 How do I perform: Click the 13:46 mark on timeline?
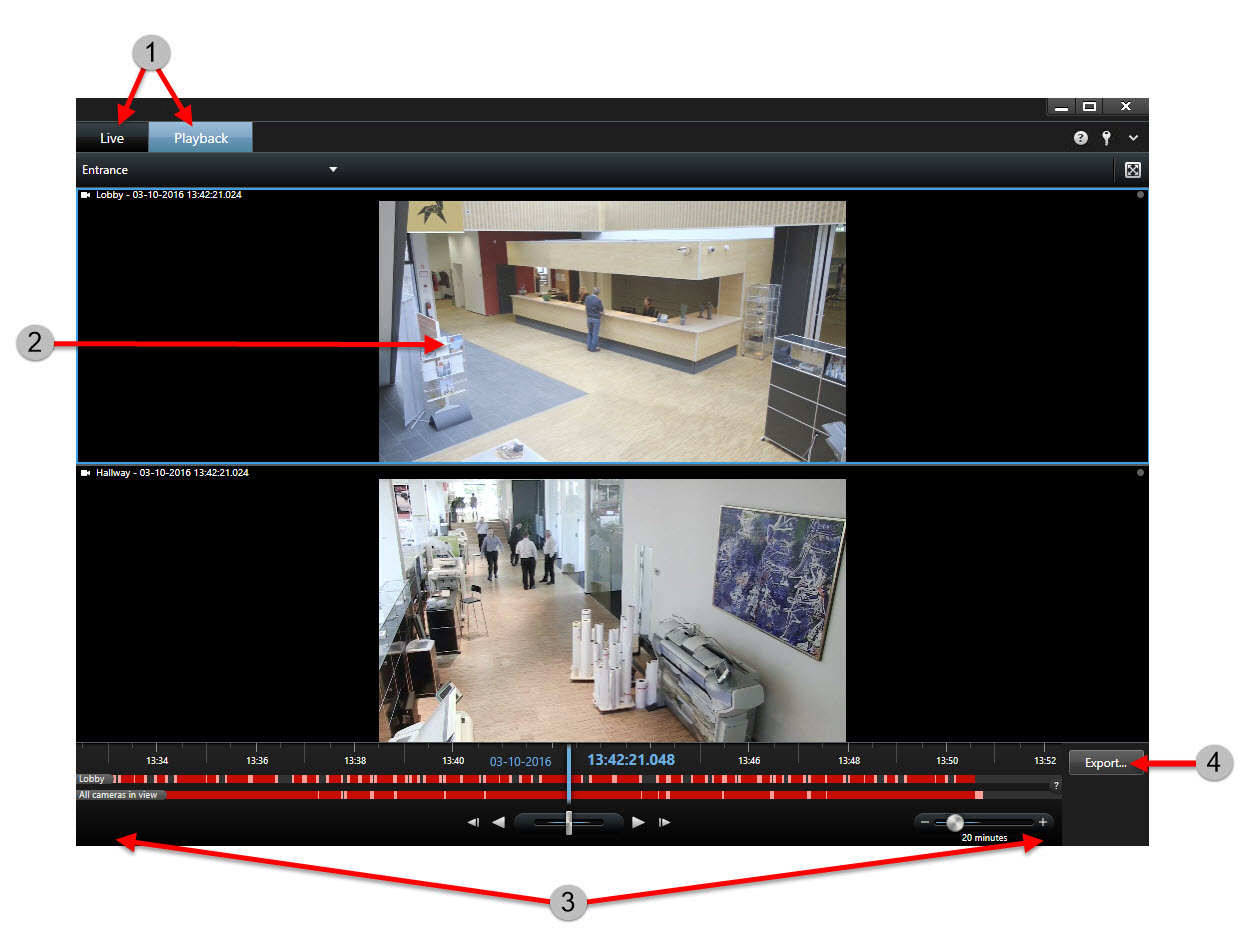pyautogui.click(x=749, y=761)
